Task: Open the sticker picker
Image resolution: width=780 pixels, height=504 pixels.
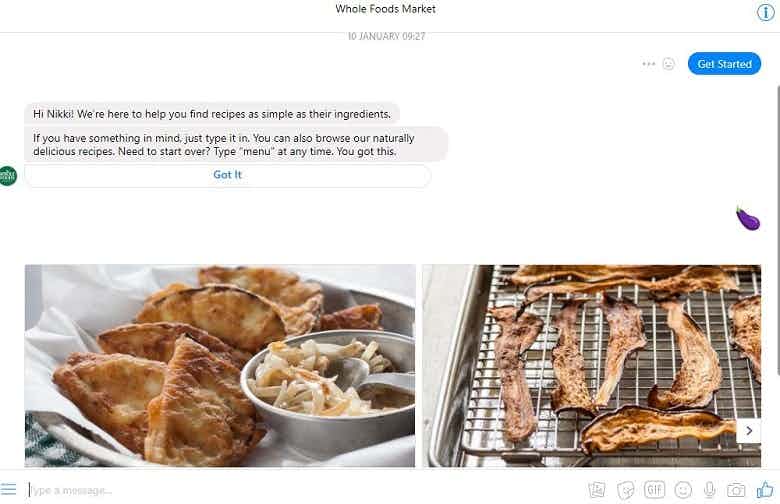Action: coord(626,490)
